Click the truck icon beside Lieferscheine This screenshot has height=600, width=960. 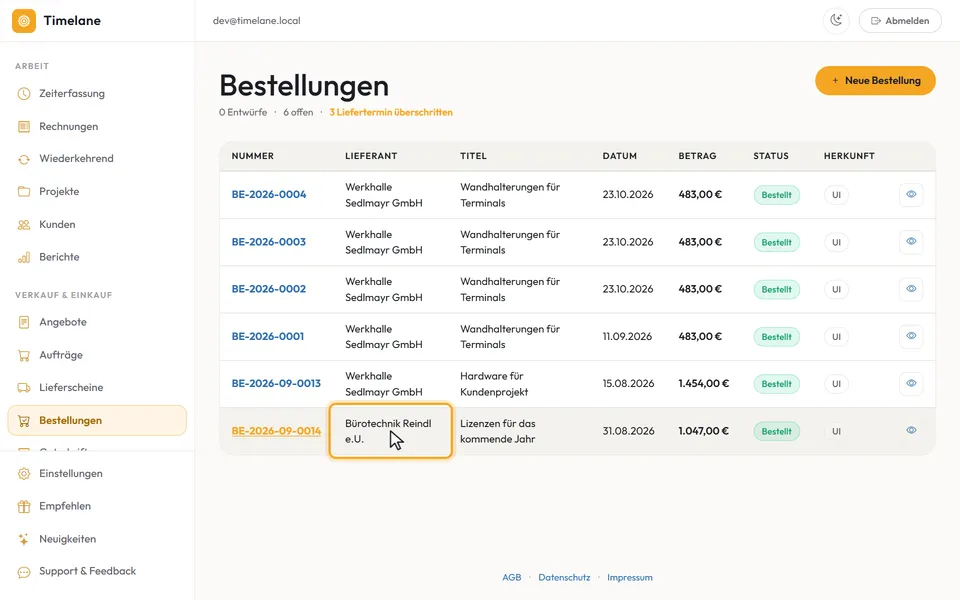pyautogui.click(x=24, y=388)
